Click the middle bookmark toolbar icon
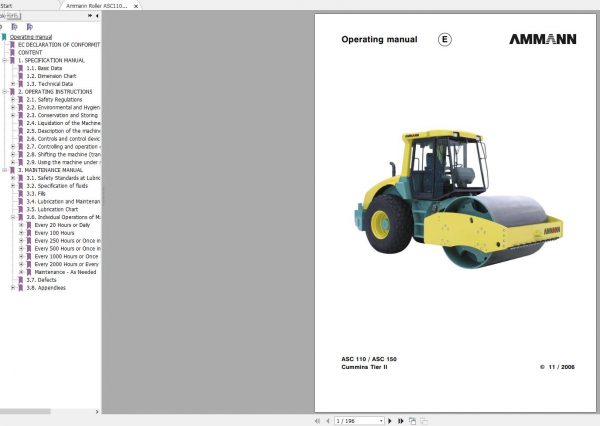 pyautogui.click(x=15, y=27)
